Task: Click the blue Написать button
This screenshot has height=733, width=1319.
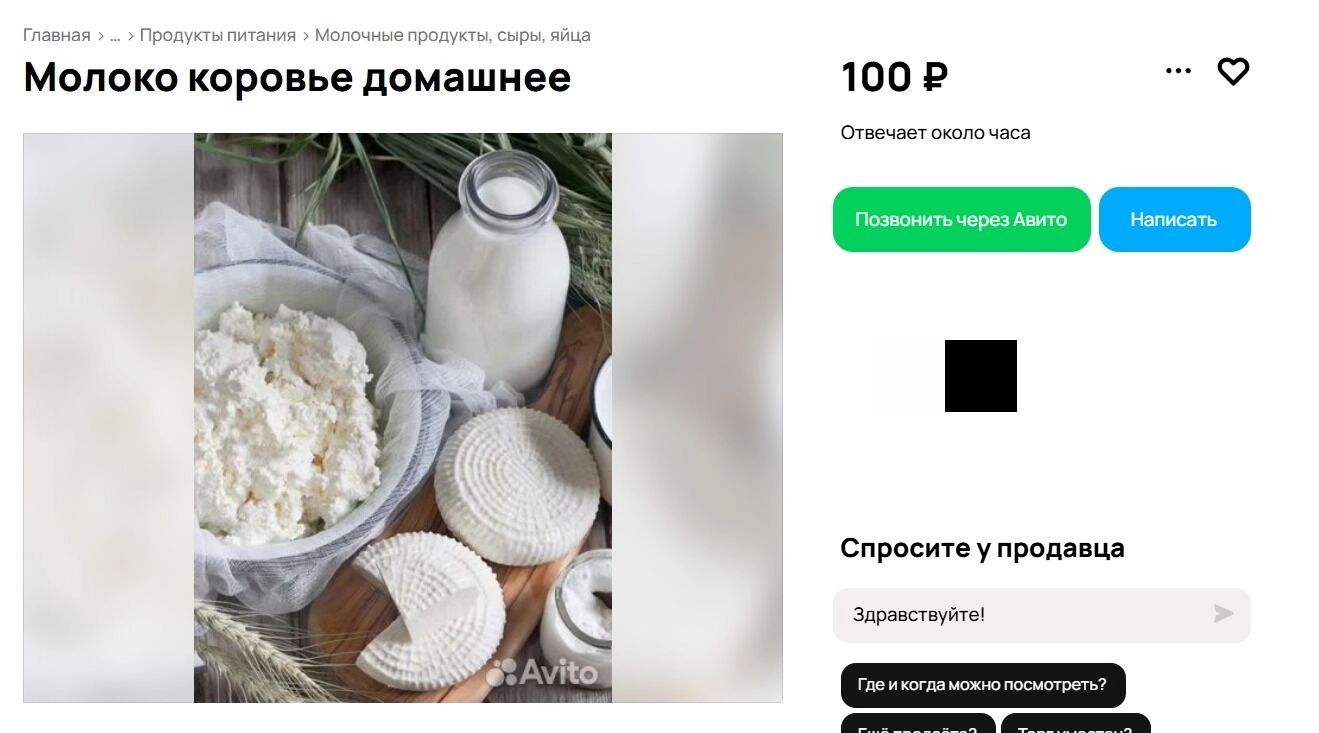Action: tap(1174, 219)
